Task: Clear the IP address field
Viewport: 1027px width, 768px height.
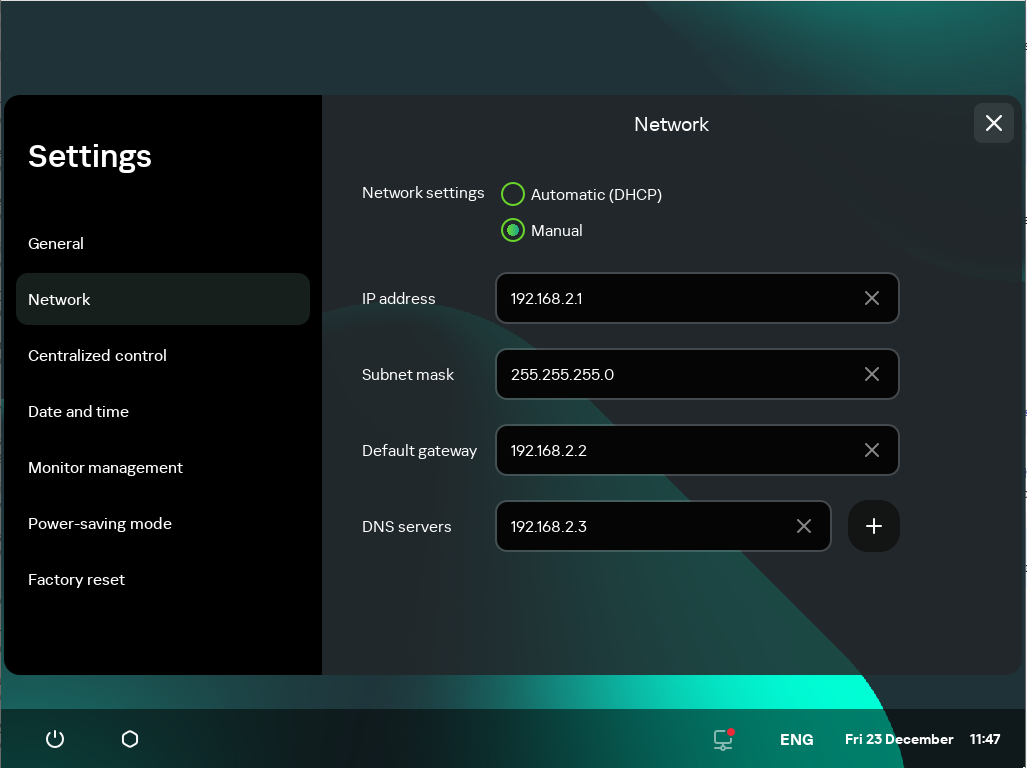Action: [871, 298]
